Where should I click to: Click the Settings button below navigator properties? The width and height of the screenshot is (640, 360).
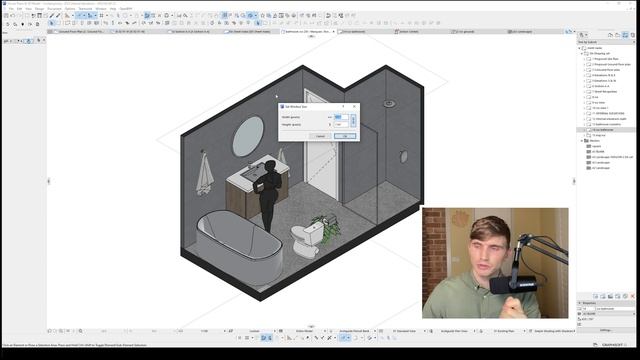pyautogui.click(x=606, y=330)
